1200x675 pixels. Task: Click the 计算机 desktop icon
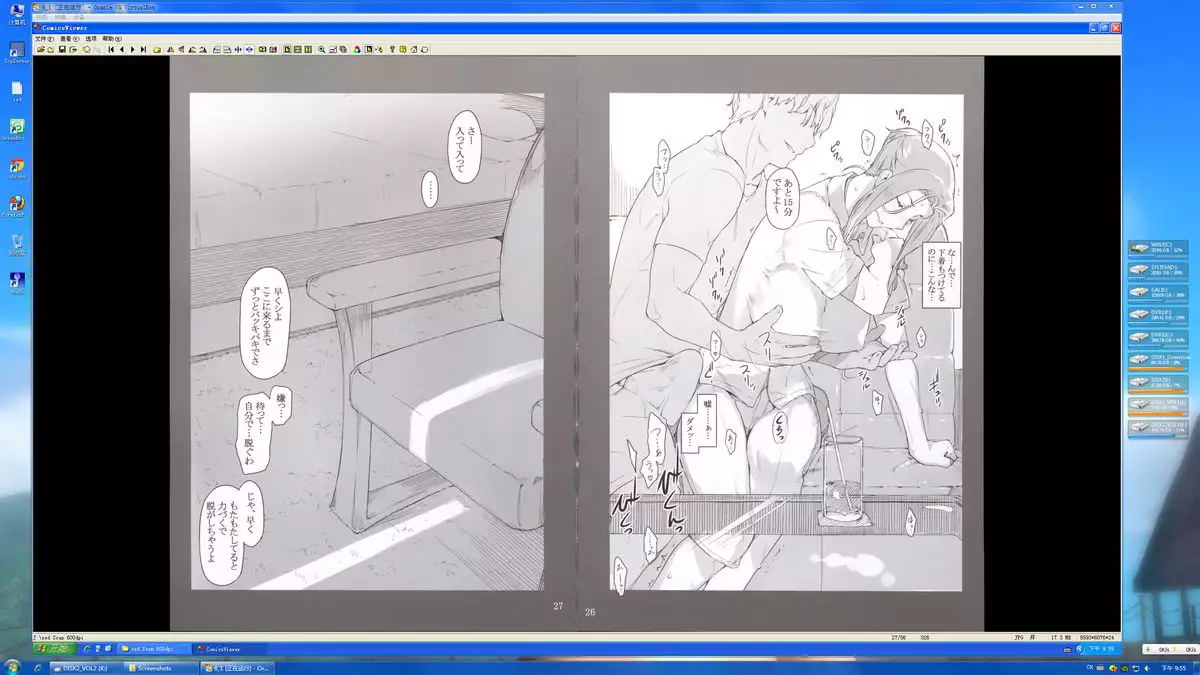pyautogui.click(x=16, y=13)
